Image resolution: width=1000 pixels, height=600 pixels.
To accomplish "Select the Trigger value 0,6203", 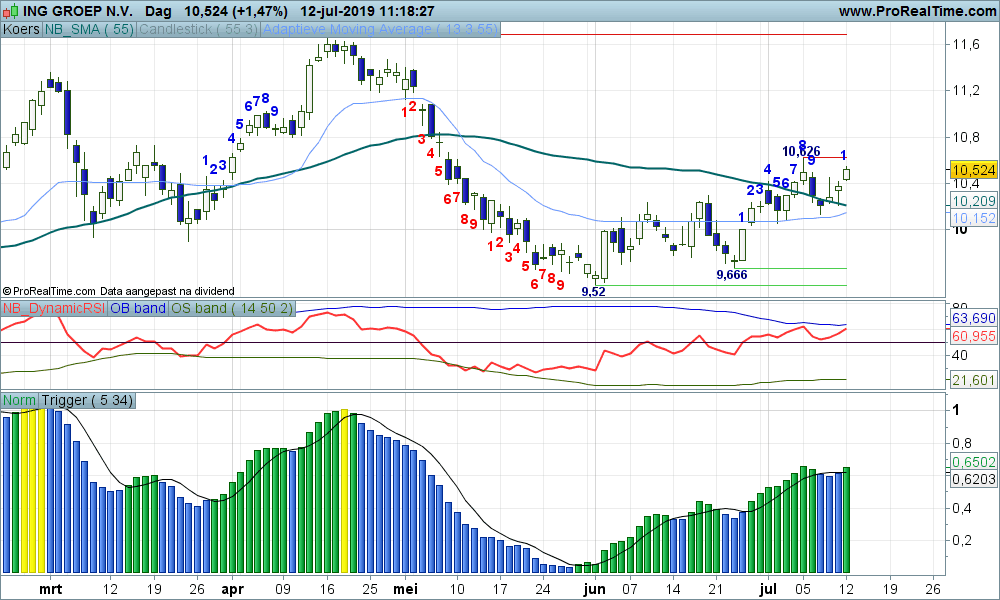I will (x=973, y=479).
